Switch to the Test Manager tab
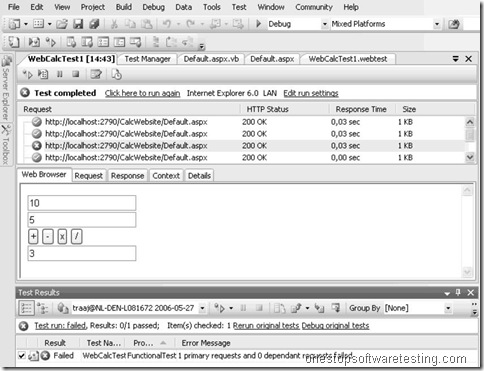 [x=147, y=59]
